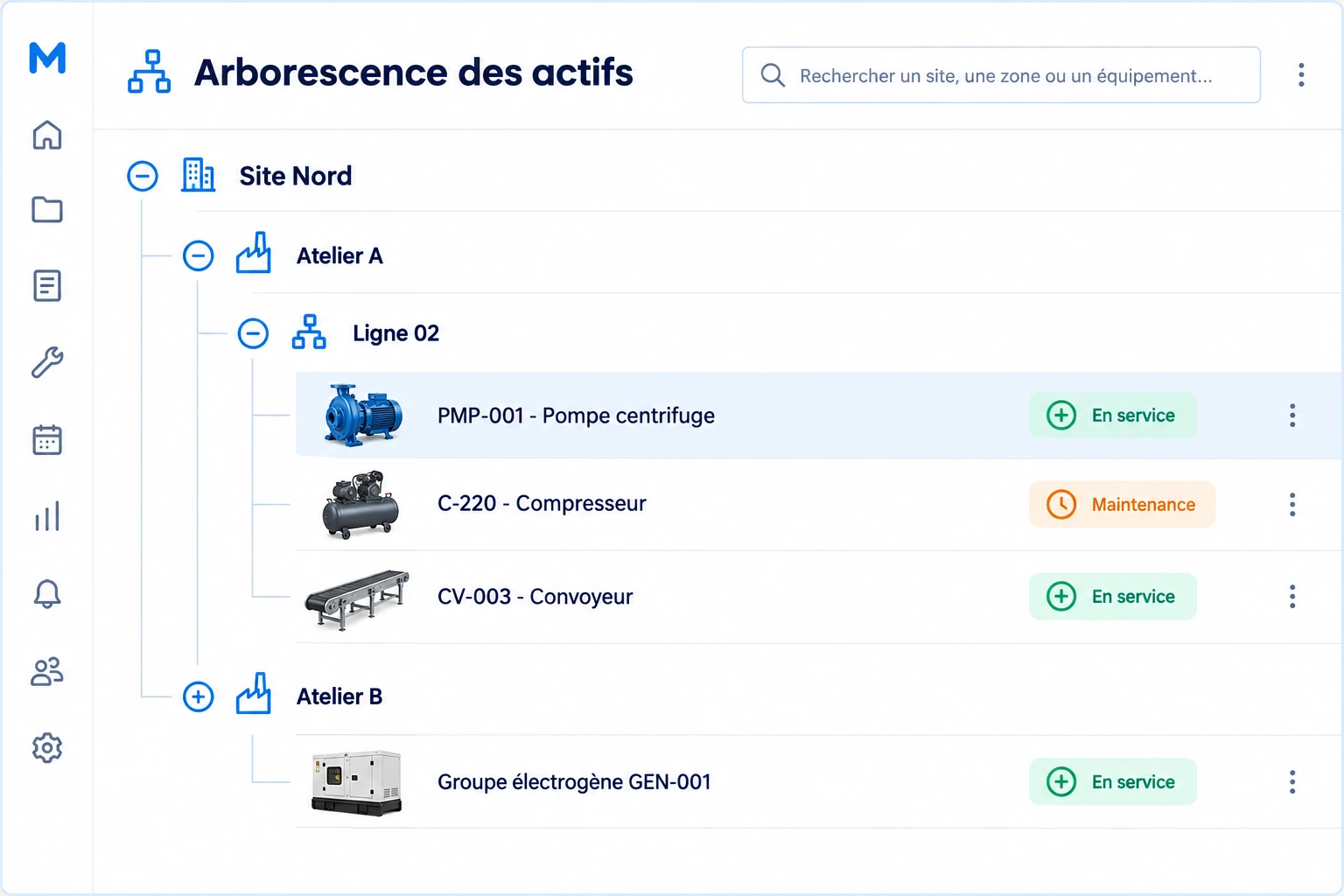
Task: Click En service badge for CV-003
Action: [1113, 597]
